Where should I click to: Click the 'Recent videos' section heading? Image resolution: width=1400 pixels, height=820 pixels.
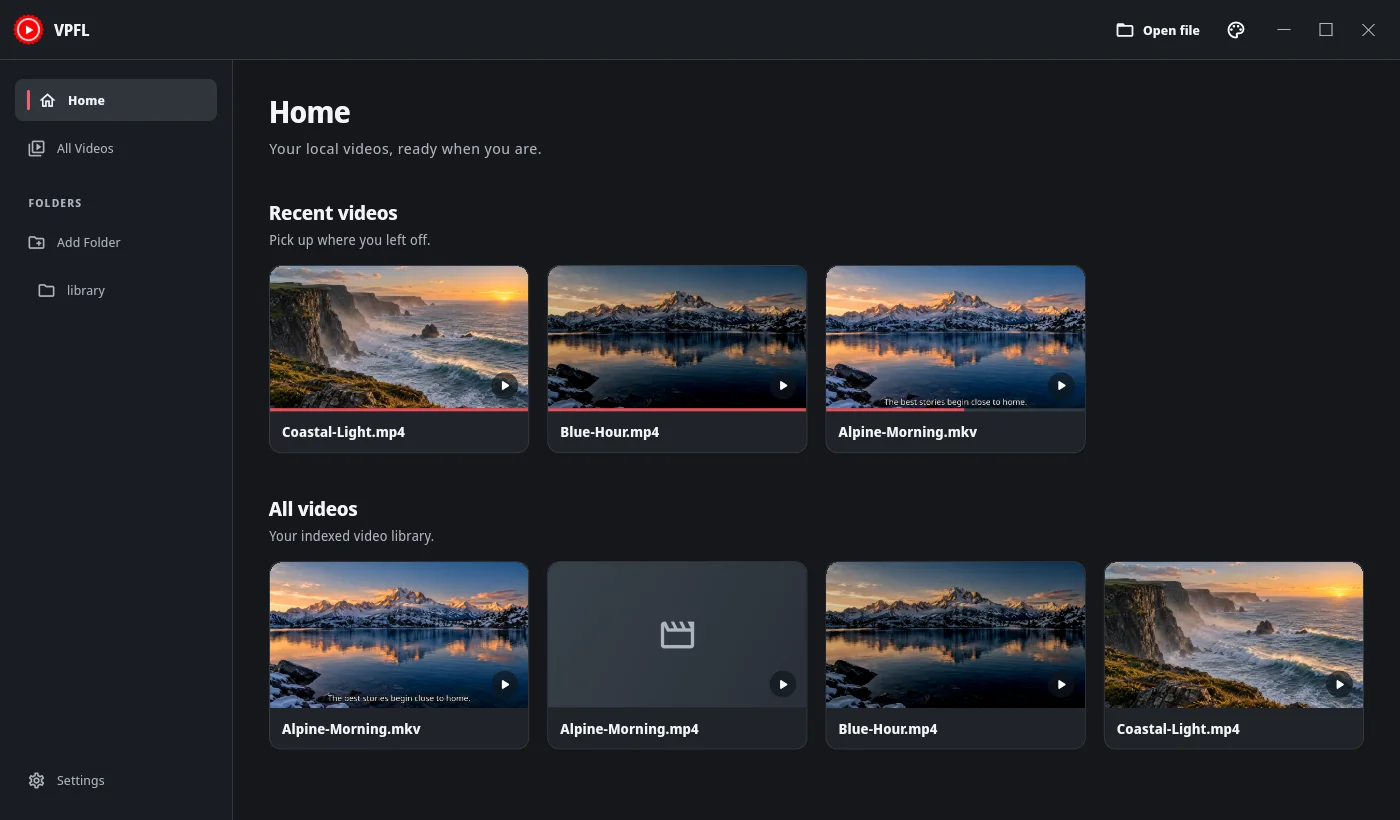pos(333,213)
